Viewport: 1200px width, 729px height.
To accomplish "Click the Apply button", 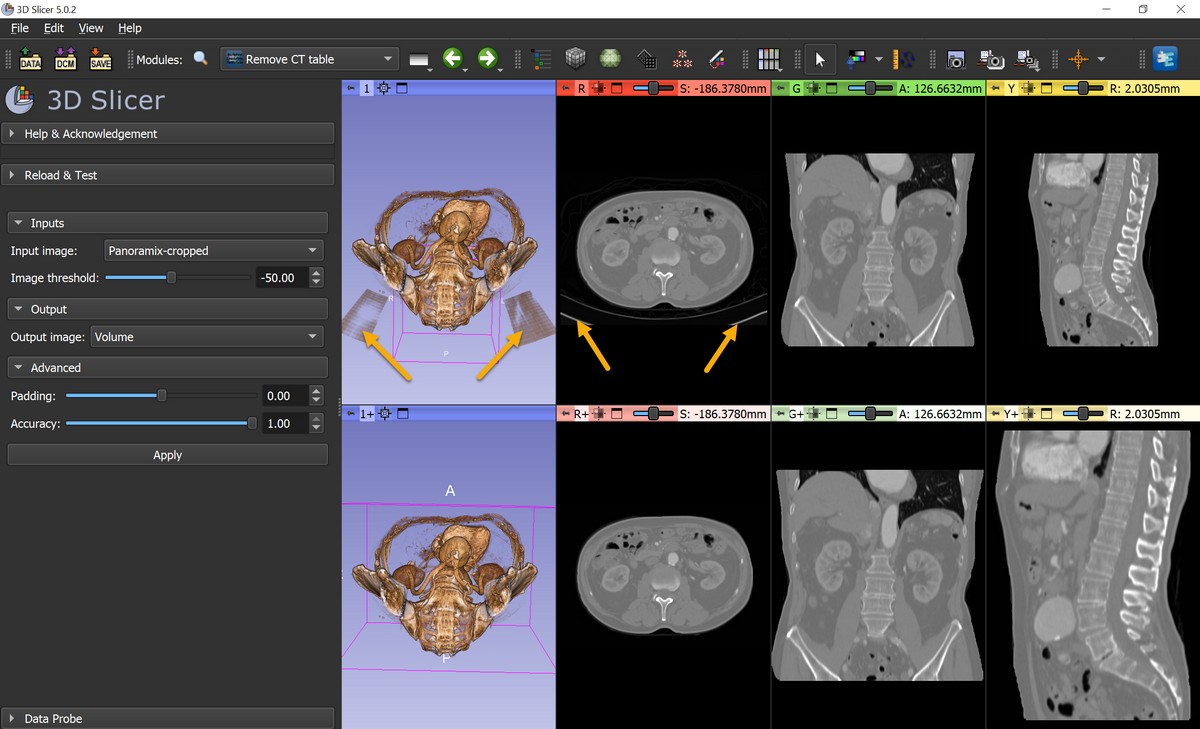I will tap(168, 455).
